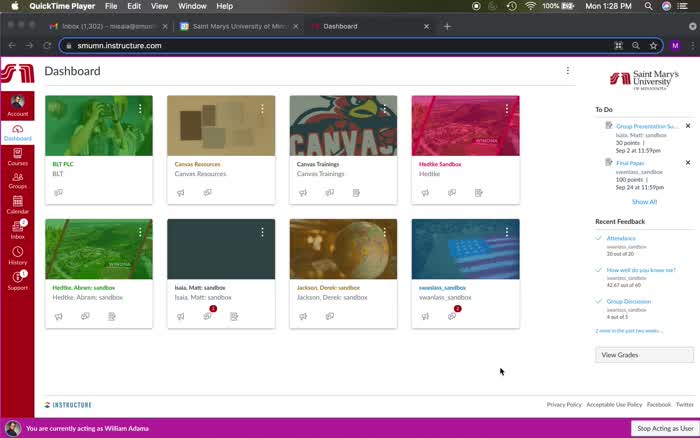The height and width of the screenshot is (438, 700).
Task: Open the BLT PLC course title
Action: [x=63, y=164]
